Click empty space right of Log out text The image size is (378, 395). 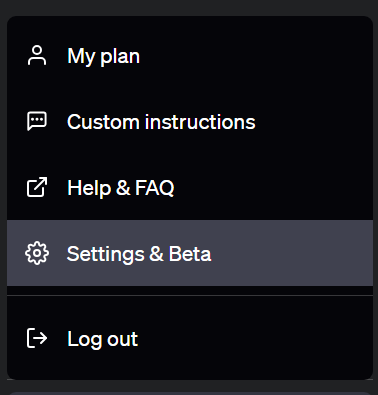255,338
